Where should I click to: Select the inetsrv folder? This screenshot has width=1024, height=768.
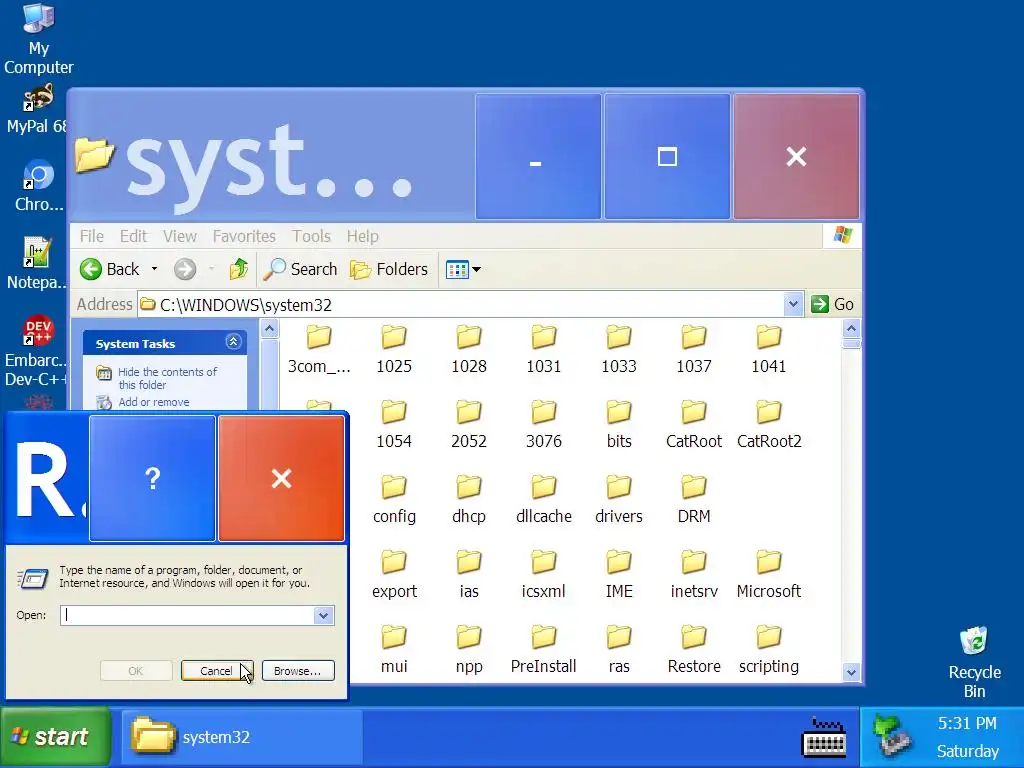(694, 575)
